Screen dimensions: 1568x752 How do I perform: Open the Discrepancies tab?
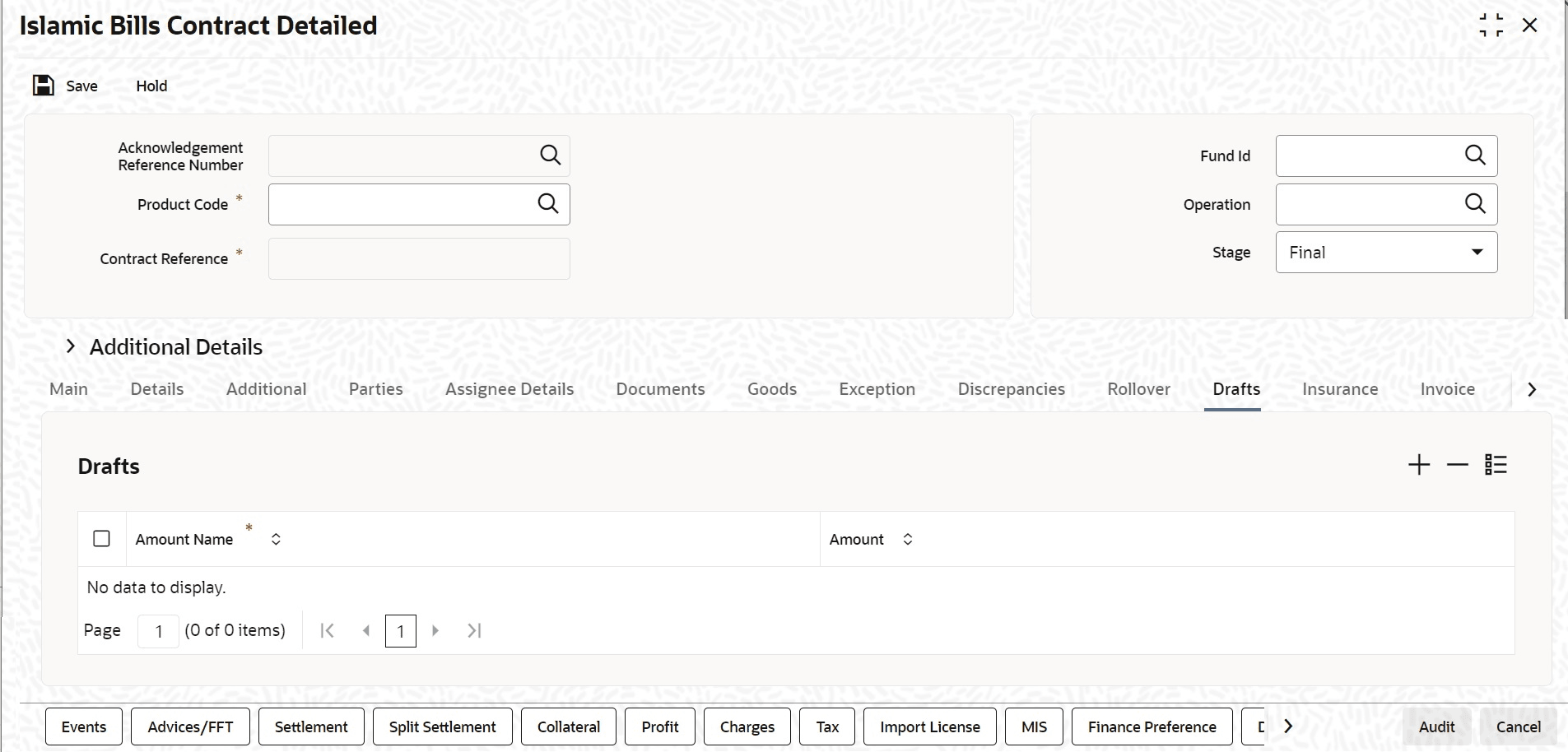pyautogui.click(x=1012, y=389)
